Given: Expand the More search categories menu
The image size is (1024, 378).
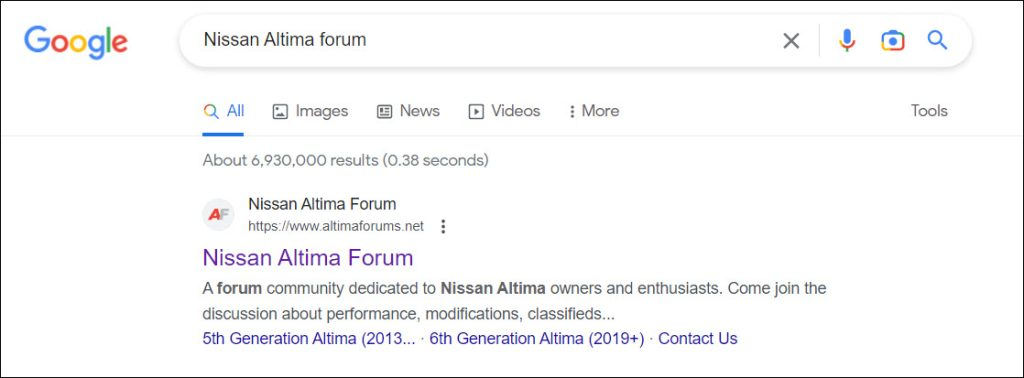Looking at the screenshot, I should click(x=593, y=111).
